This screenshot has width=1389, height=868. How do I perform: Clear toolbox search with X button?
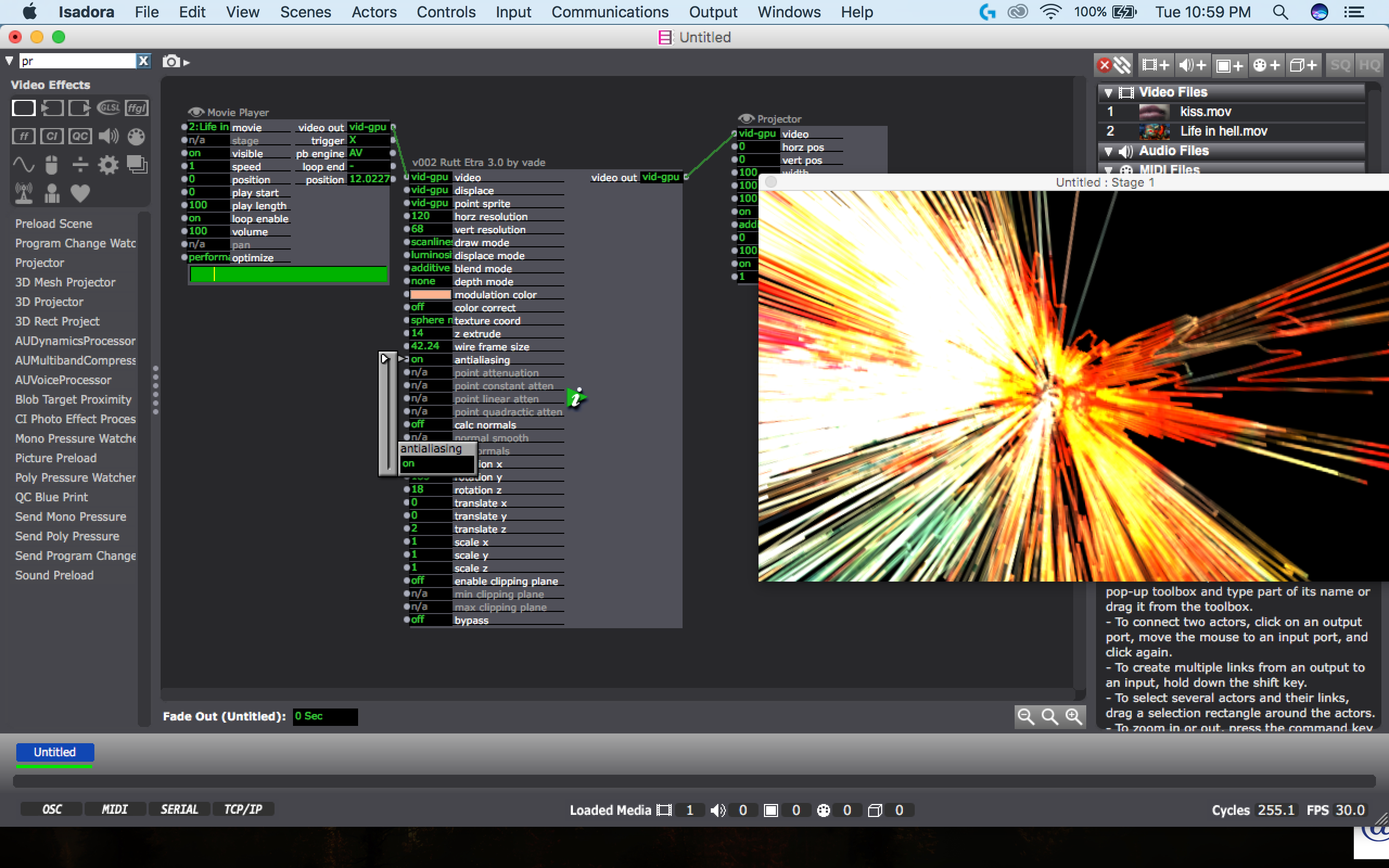(x=143, y=60)
